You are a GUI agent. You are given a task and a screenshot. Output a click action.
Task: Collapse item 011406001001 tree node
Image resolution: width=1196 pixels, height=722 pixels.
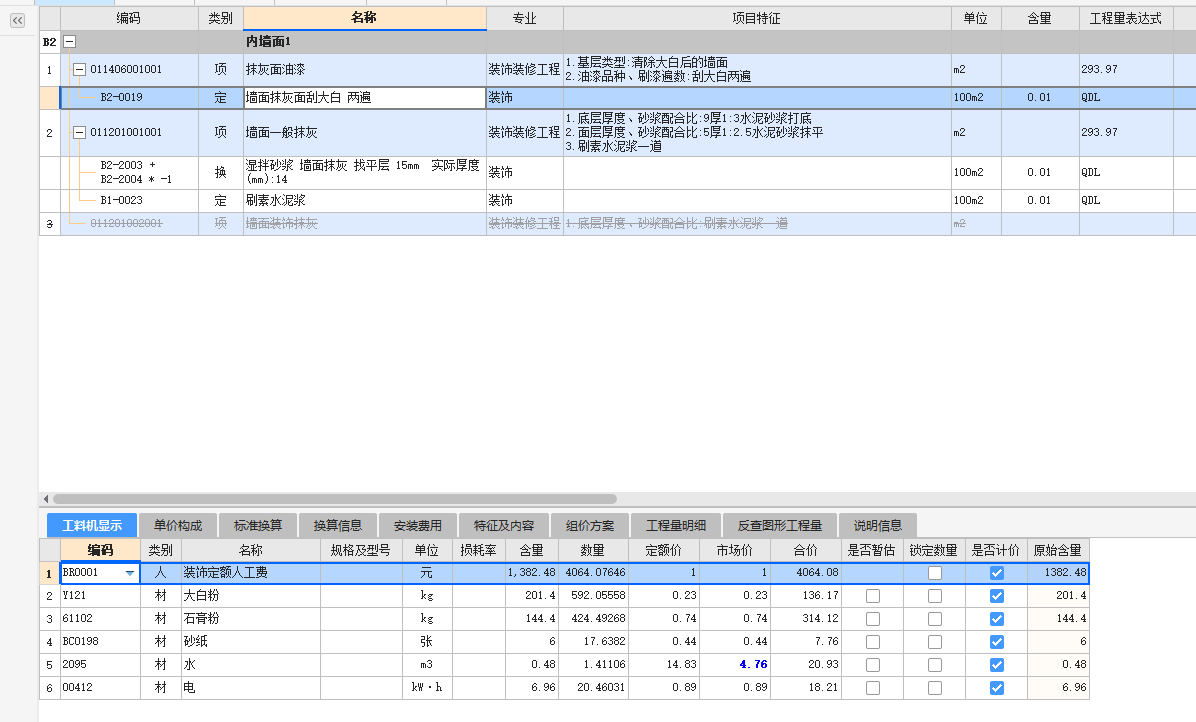click(x=79, y=69)
